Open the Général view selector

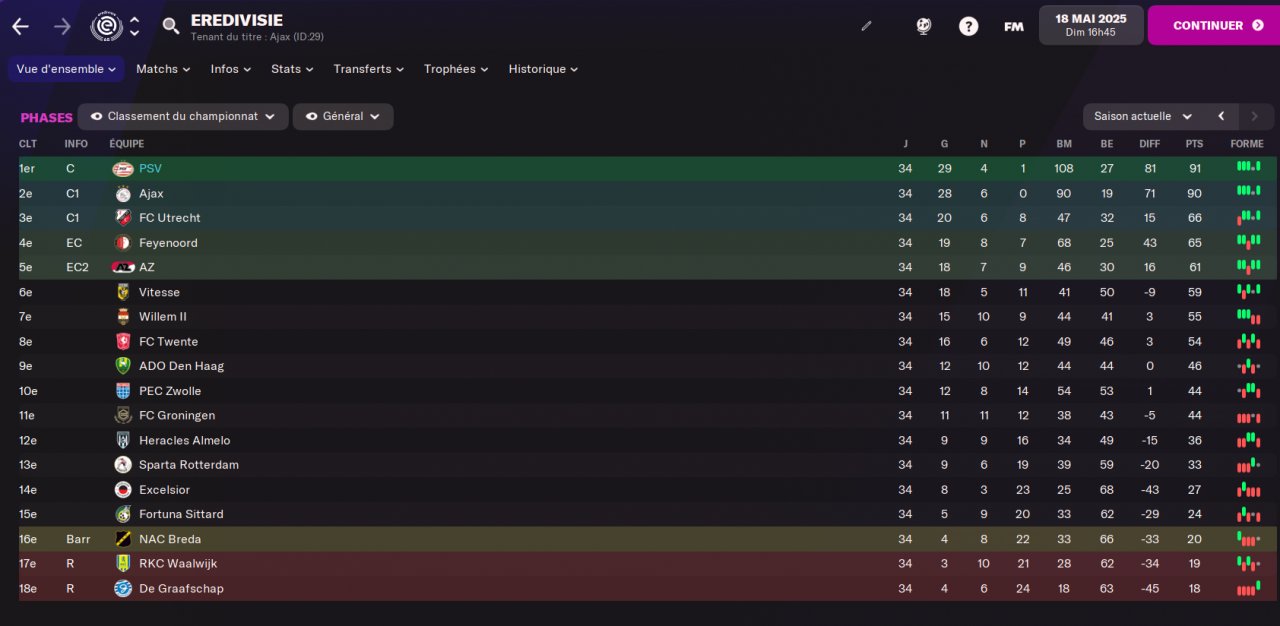(x=343, y=117)
